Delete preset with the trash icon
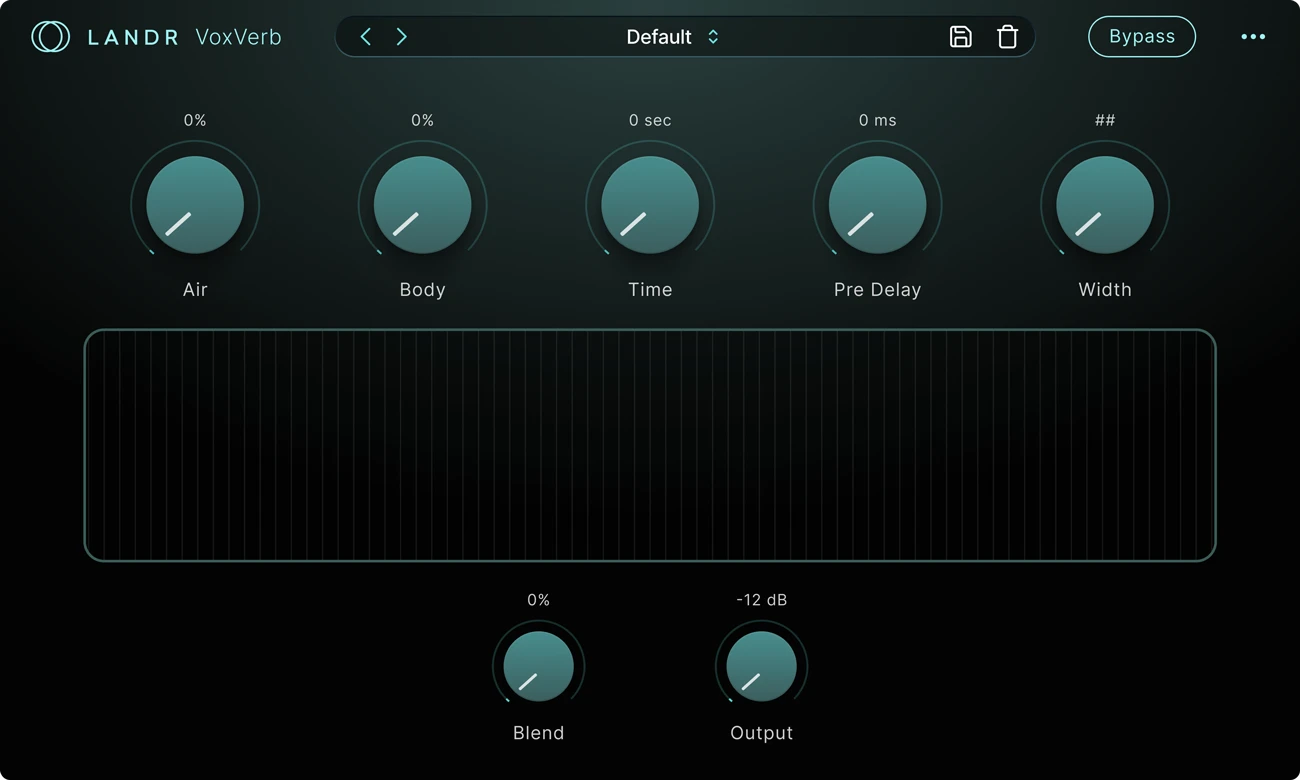This screenshot has height=780, width=1300. coord(1007,37)
